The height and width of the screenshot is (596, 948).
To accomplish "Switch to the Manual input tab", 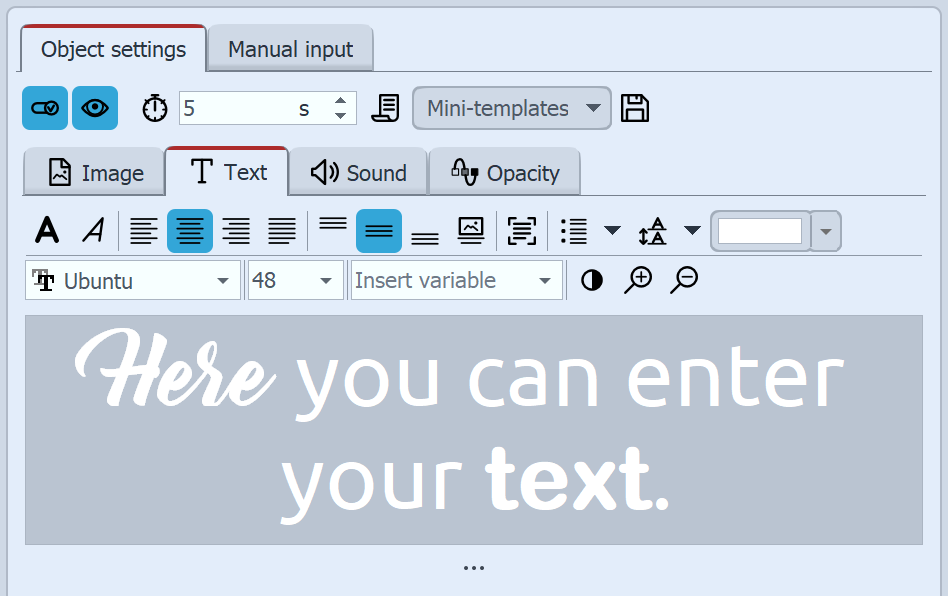I will click(290, 49).
